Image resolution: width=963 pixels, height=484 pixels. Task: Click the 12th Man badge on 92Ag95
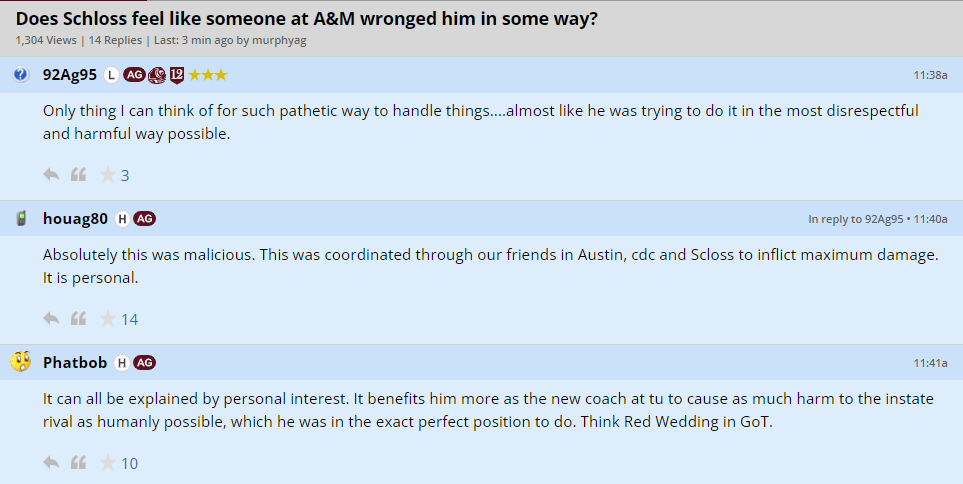tap(177, 75)
